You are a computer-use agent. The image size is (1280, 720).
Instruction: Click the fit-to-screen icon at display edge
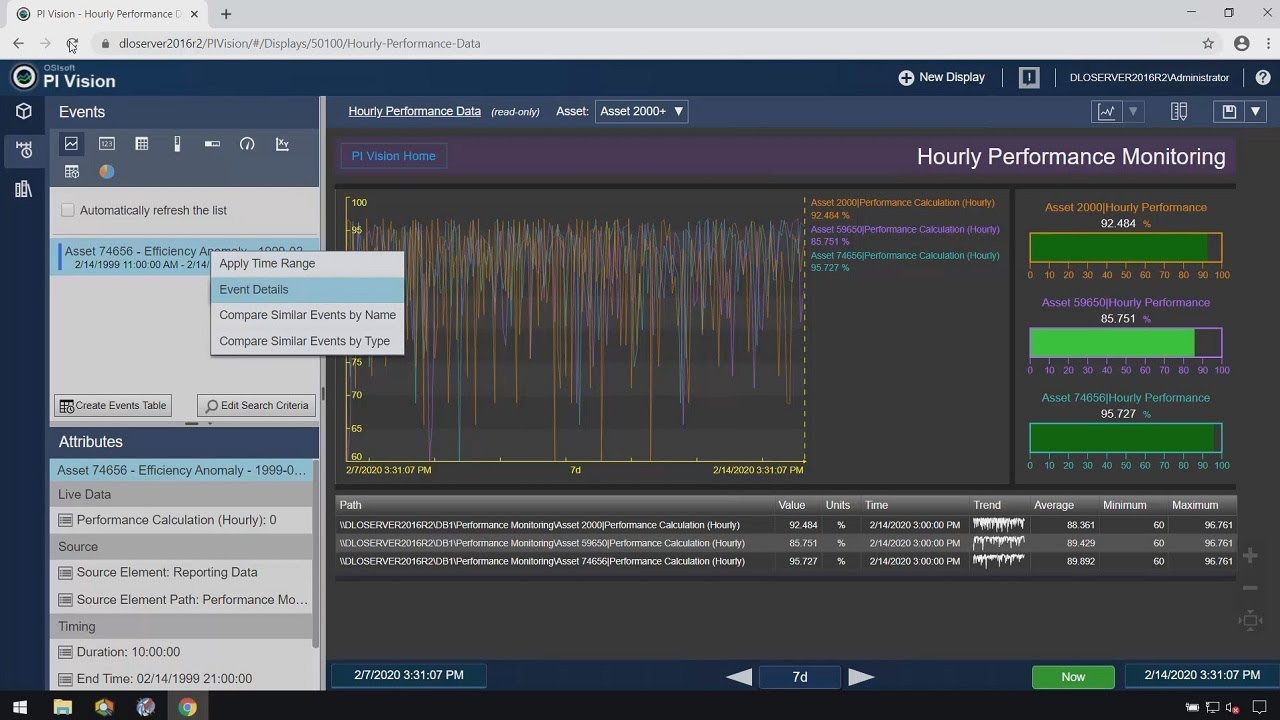coord(1250,621)
